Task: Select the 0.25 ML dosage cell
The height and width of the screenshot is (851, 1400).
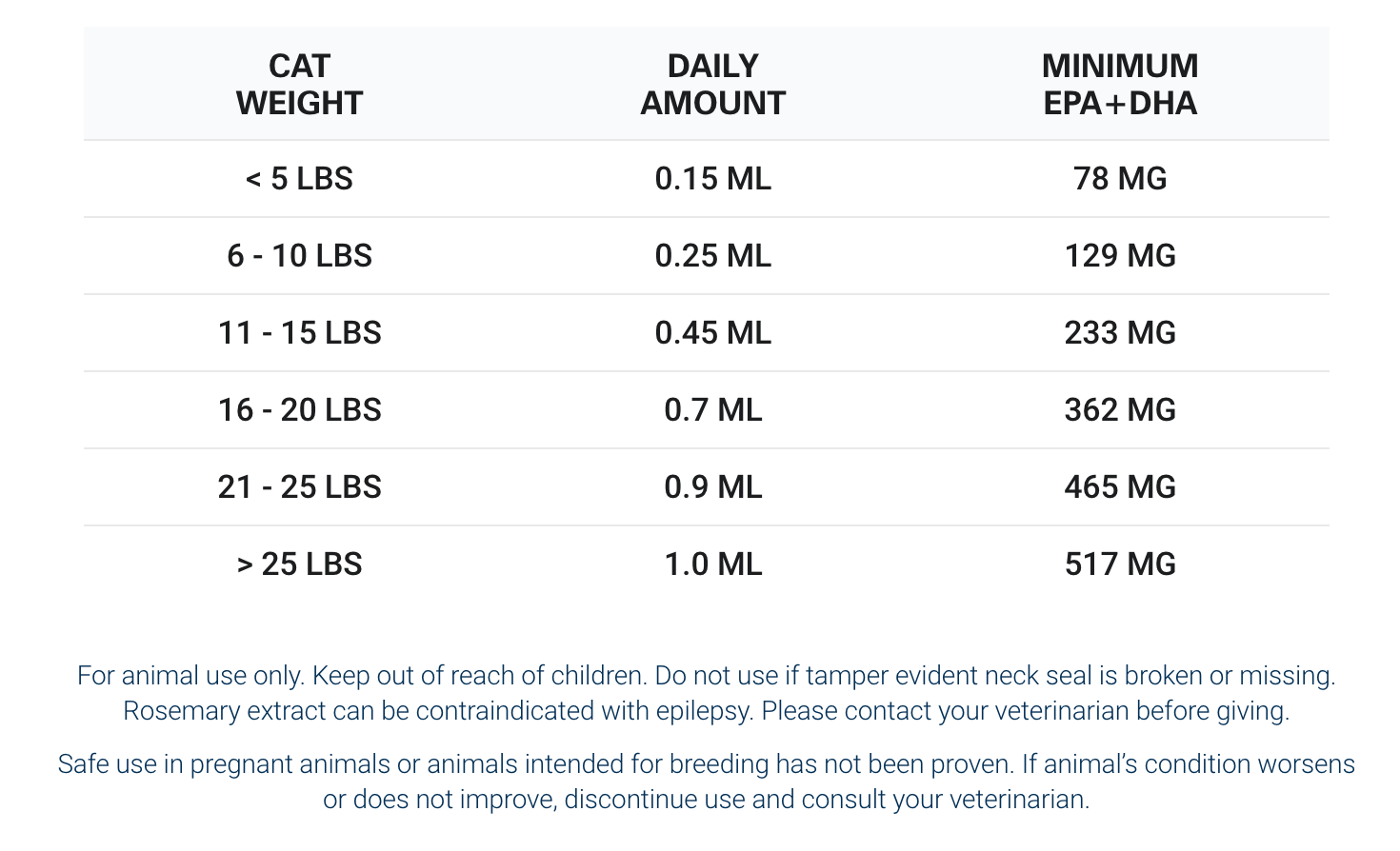Action: pyautogui.click(x=712, y=256)
